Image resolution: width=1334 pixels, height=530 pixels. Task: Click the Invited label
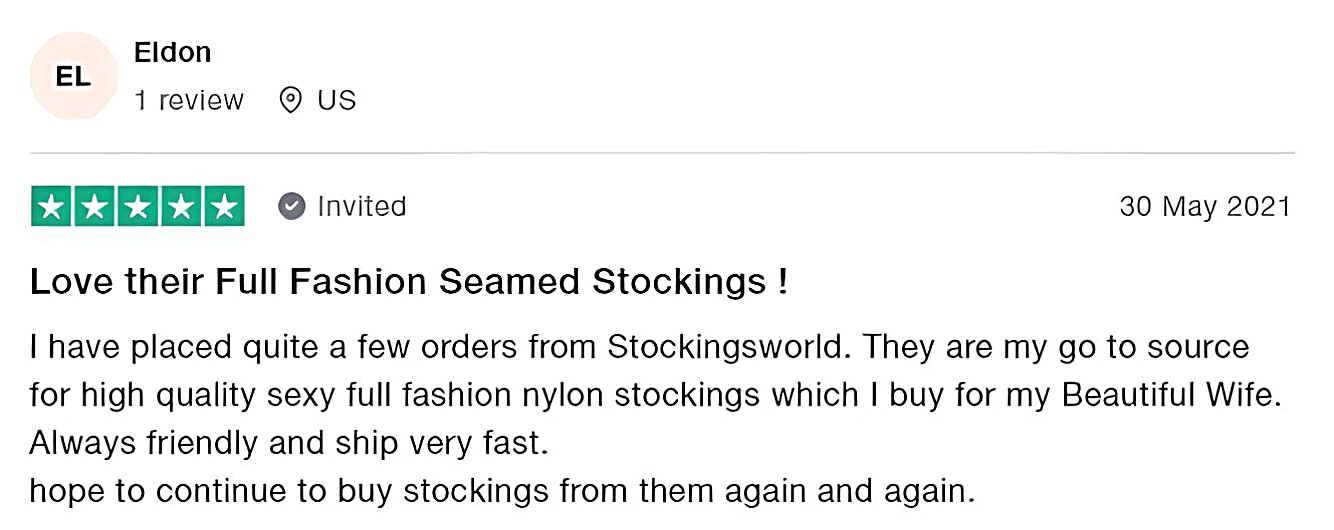pyautogui.click(x=361, y=206)
